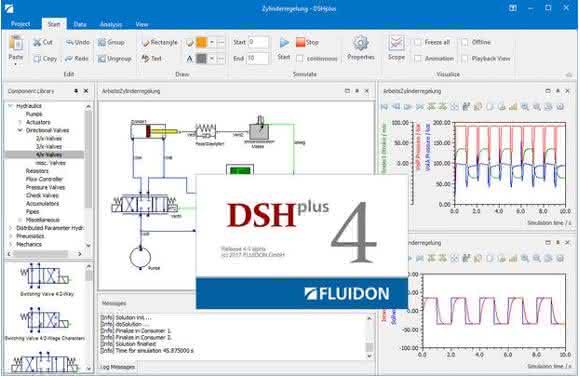This screenshot has width=580, height=377.
Task: Select 2/x Valves in library tree
Action: point(49,138)
